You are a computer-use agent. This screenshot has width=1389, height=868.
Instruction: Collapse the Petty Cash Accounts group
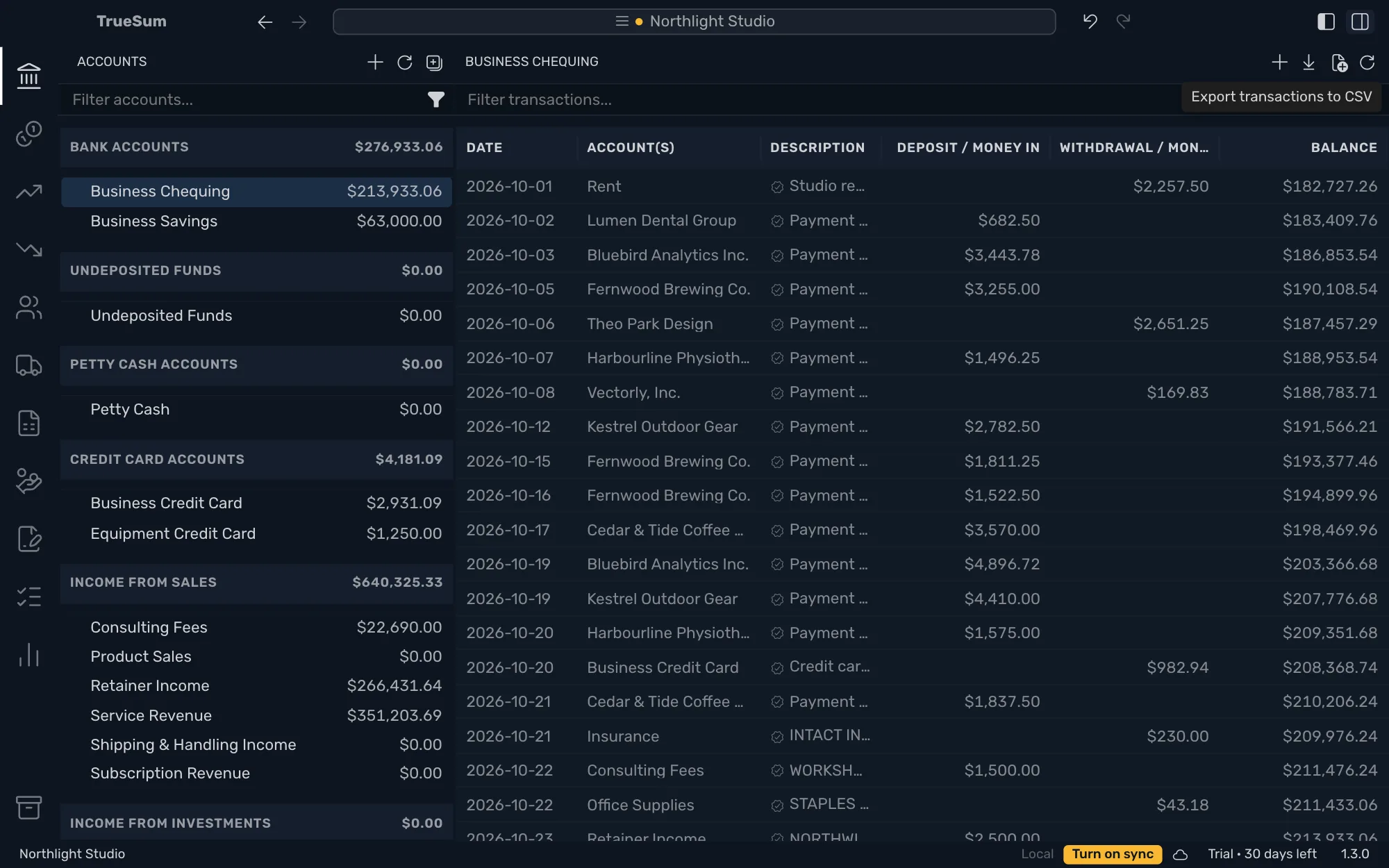(256, 365)
